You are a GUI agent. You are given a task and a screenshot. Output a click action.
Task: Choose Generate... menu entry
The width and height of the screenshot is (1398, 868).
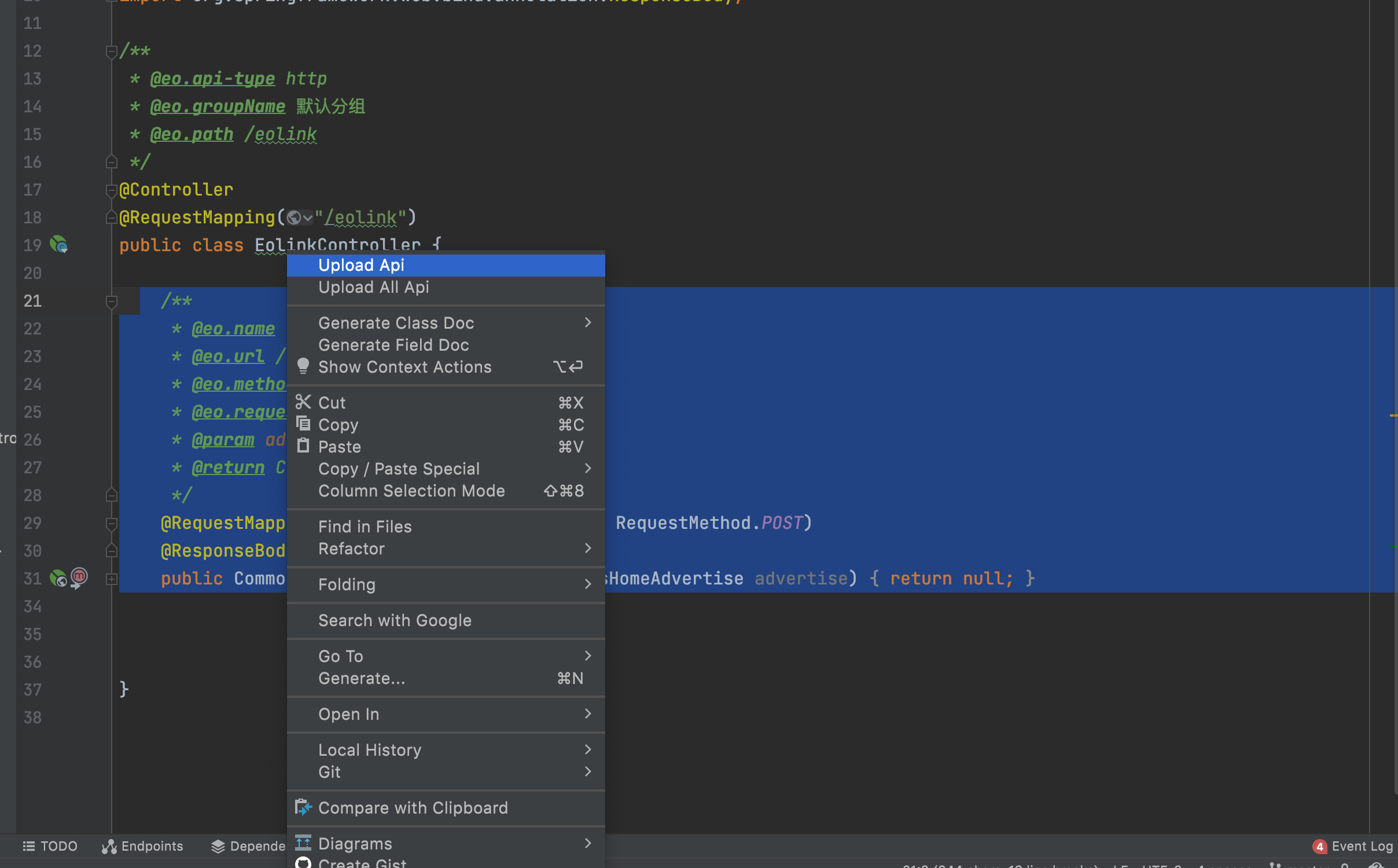(446, 678)
